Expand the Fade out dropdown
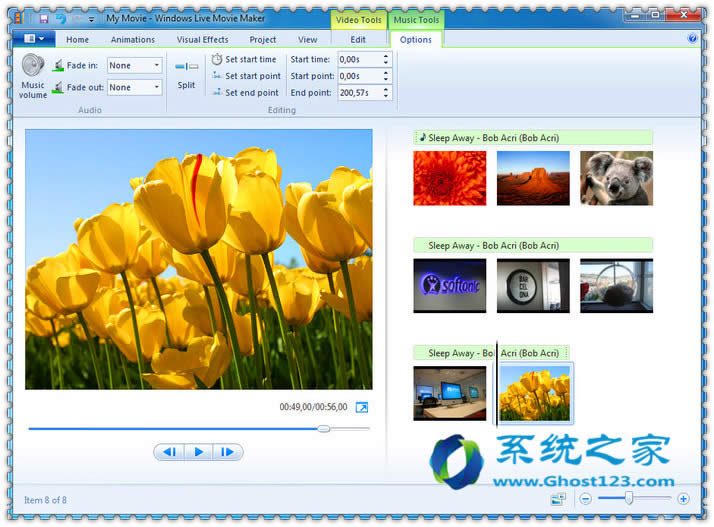Viewport: 714px width, 527px height. click(x=156, y=88)
